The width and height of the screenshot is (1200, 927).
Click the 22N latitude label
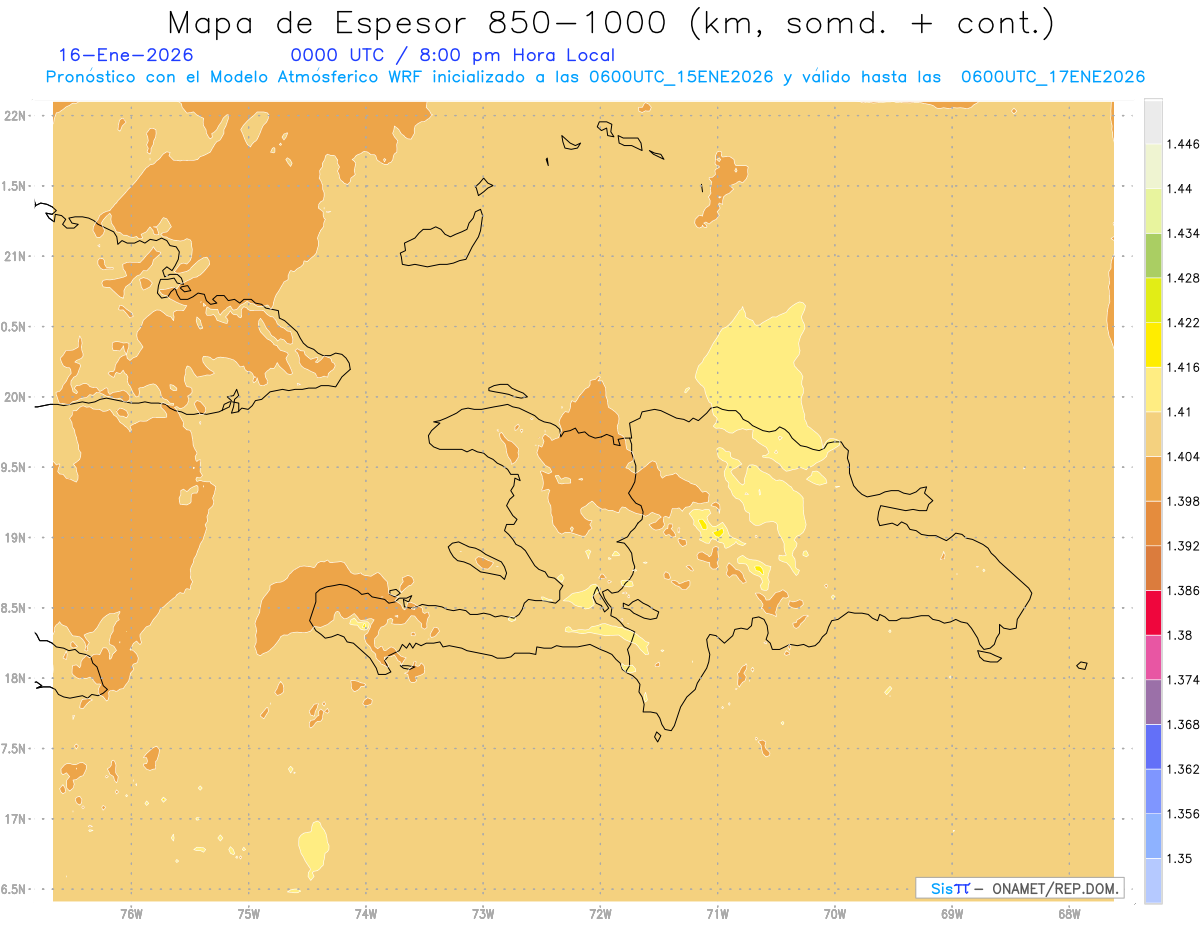click(16, 116)
